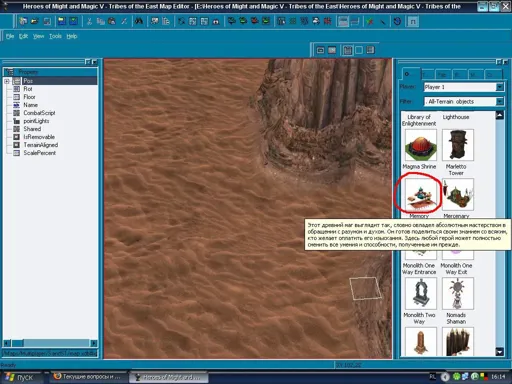Open the Tools menu
Image resolution: width=512 pixels, height=384 pixels.
[55, 36]
